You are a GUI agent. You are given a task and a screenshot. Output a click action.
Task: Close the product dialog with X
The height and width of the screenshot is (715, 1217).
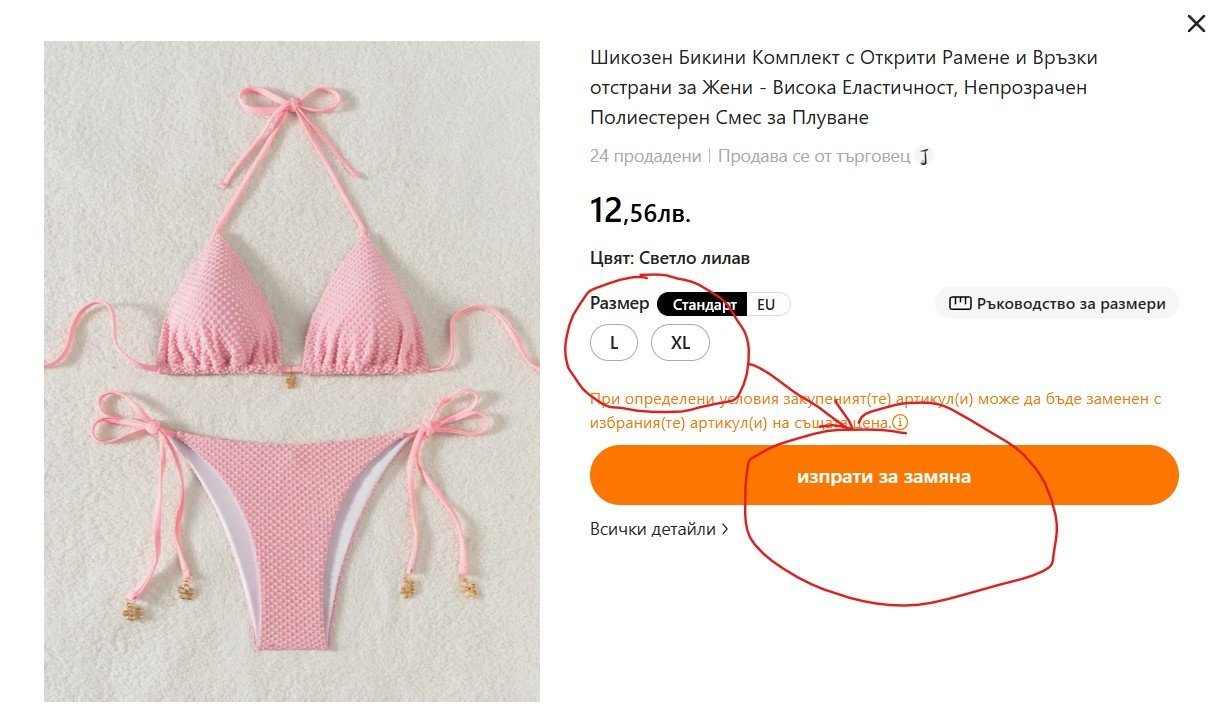coord(1196,24)
